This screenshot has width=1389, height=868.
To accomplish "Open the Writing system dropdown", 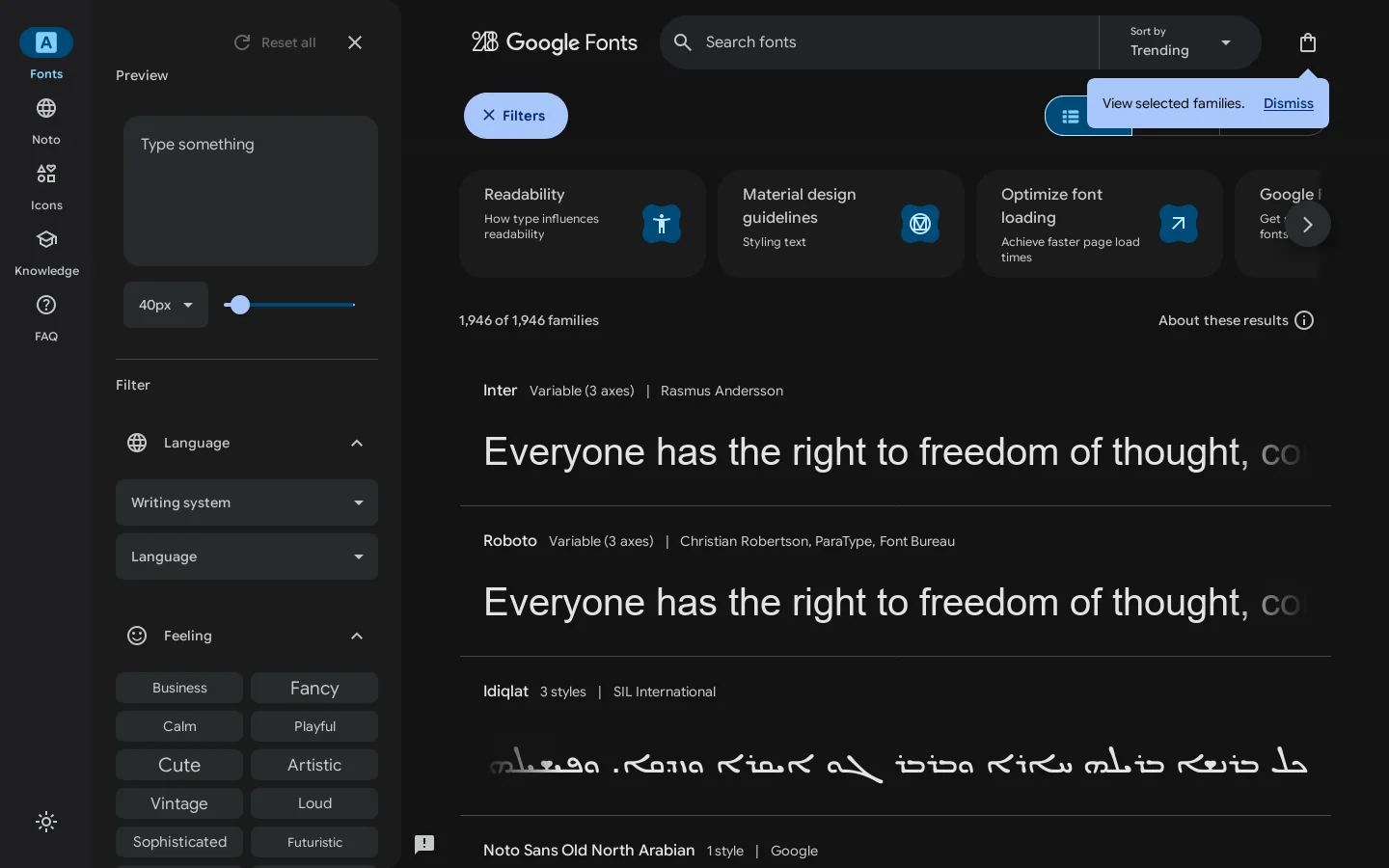I will [247, 502].
